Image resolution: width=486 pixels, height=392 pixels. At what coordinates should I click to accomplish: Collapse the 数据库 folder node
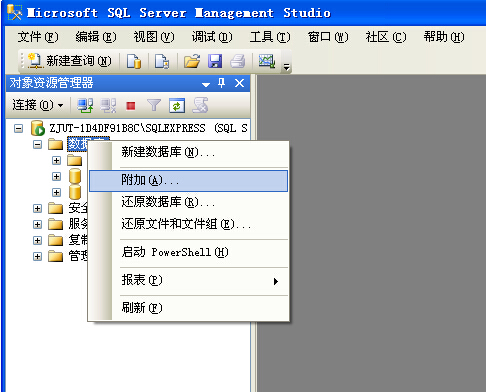[37, 144]
